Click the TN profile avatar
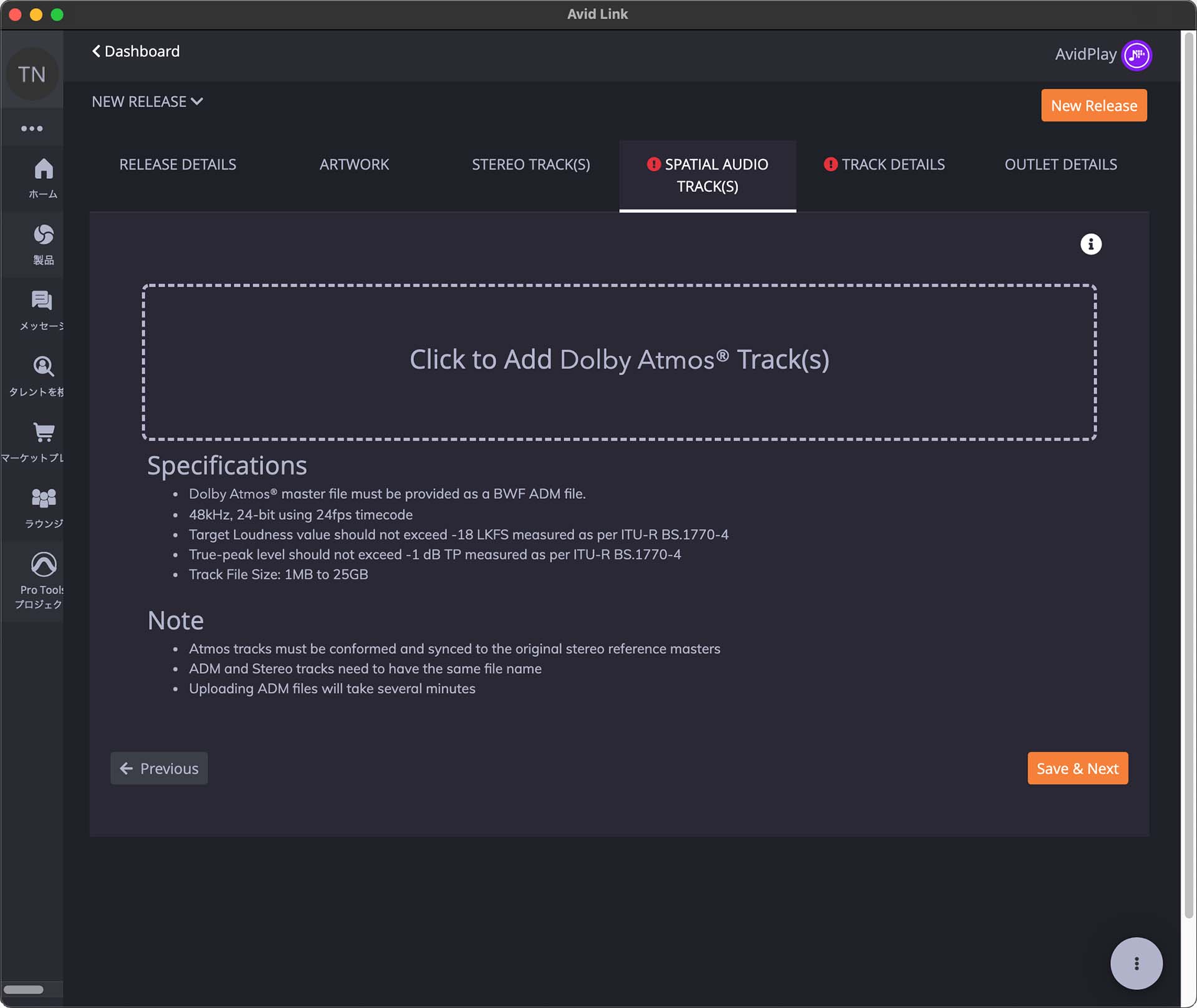Image resolution: width=1197 pixels, height=1008 pixels. pyautogui.click(x=32, y=74)
